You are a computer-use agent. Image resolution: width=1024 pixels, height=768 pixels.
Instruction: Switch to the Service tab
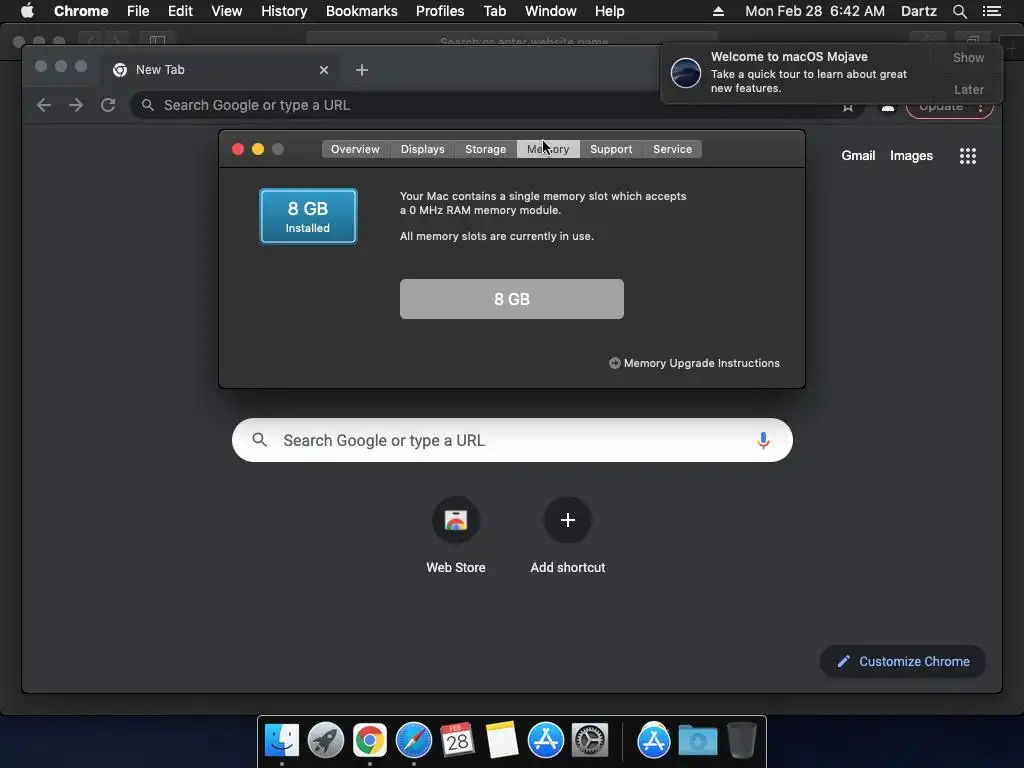click(672, 149)
